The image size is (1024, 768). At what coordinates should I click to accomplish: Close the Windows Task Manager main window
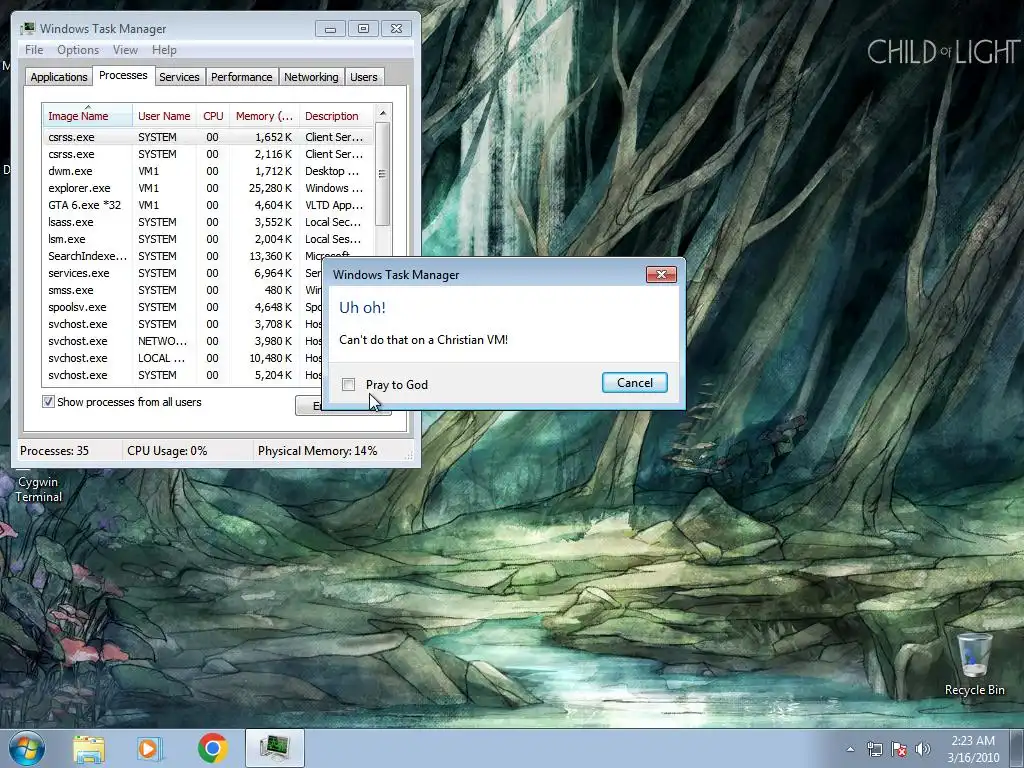[x=396, y=29]
